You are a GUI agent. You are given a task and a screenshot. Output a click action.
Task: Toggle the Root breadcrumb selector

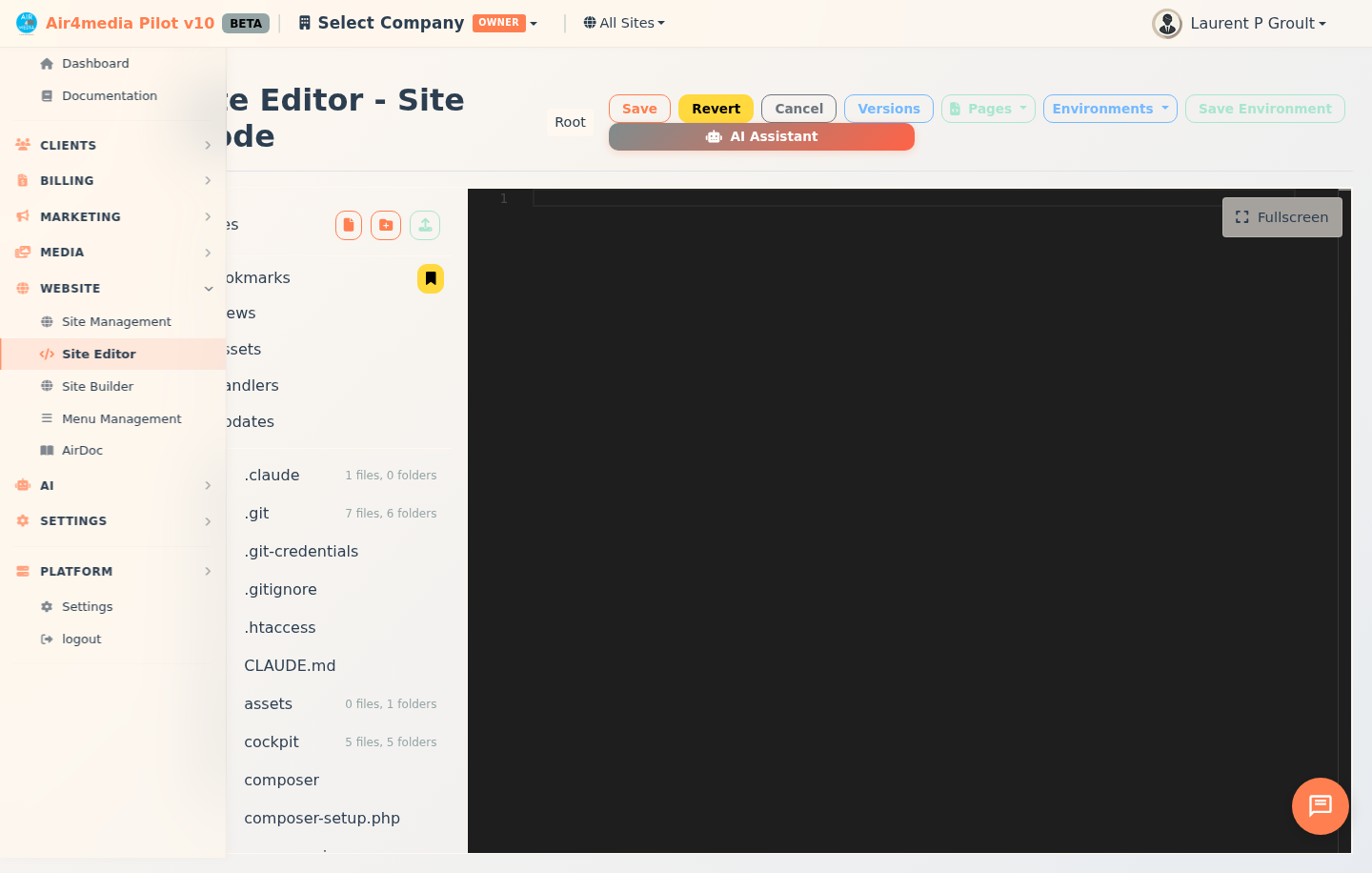[570, 122]
